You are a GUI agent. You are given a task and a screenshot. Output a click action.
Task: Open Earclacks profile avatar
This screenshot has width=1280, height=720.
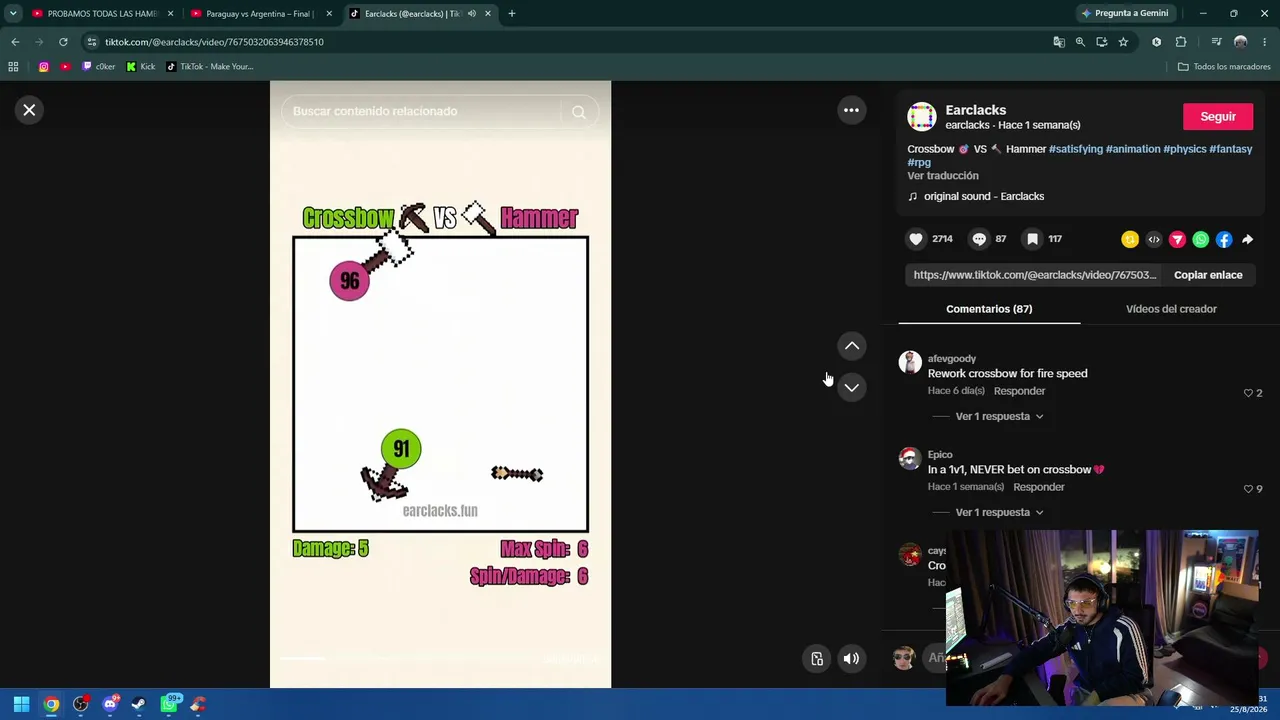(x=922, y=117)
